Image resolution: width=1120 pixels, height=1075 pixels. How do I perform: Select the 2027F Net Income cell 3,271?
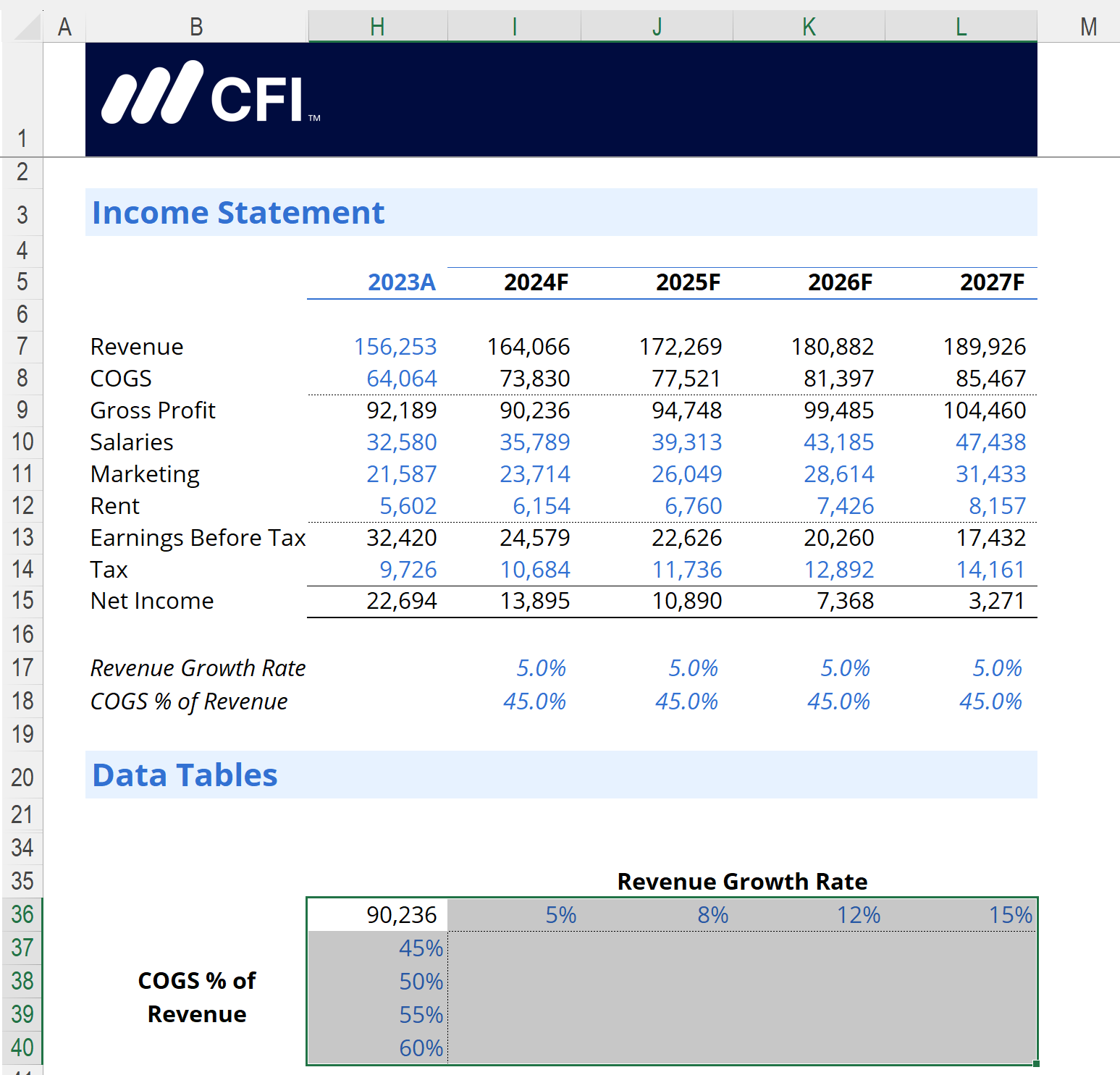996,601
